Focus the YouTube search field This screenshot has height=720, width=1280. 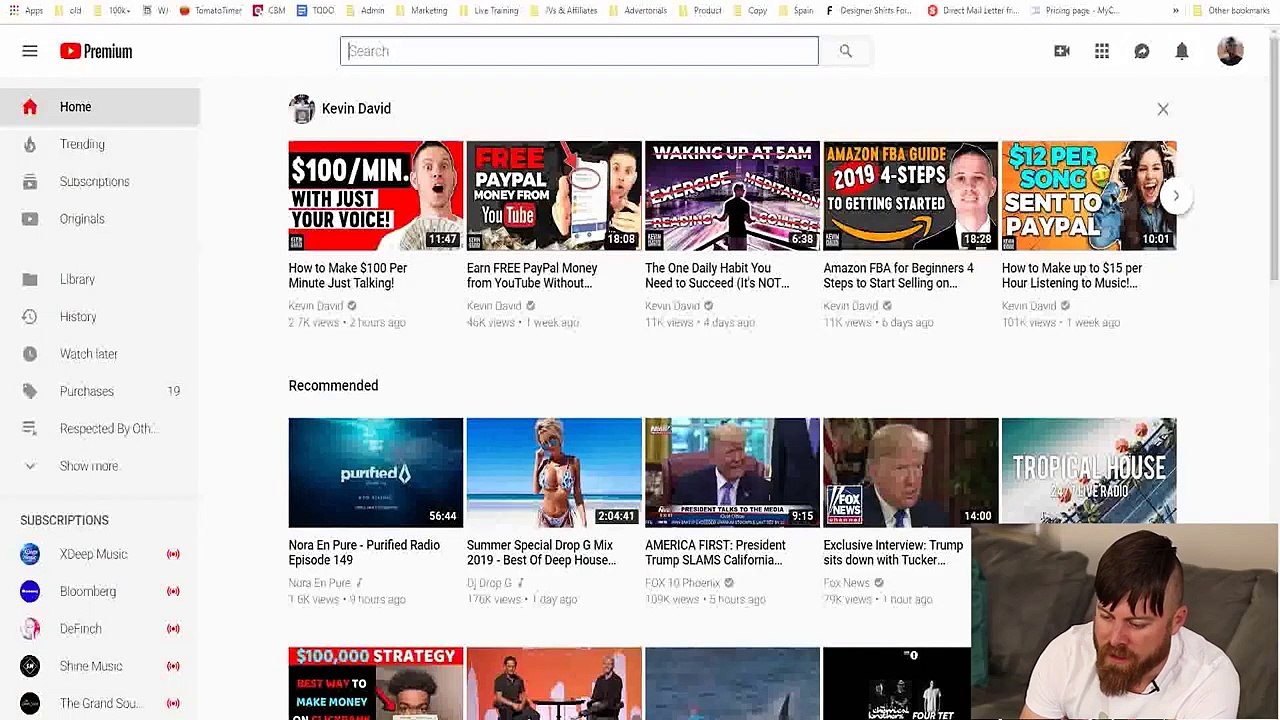[x=579, y=51]
